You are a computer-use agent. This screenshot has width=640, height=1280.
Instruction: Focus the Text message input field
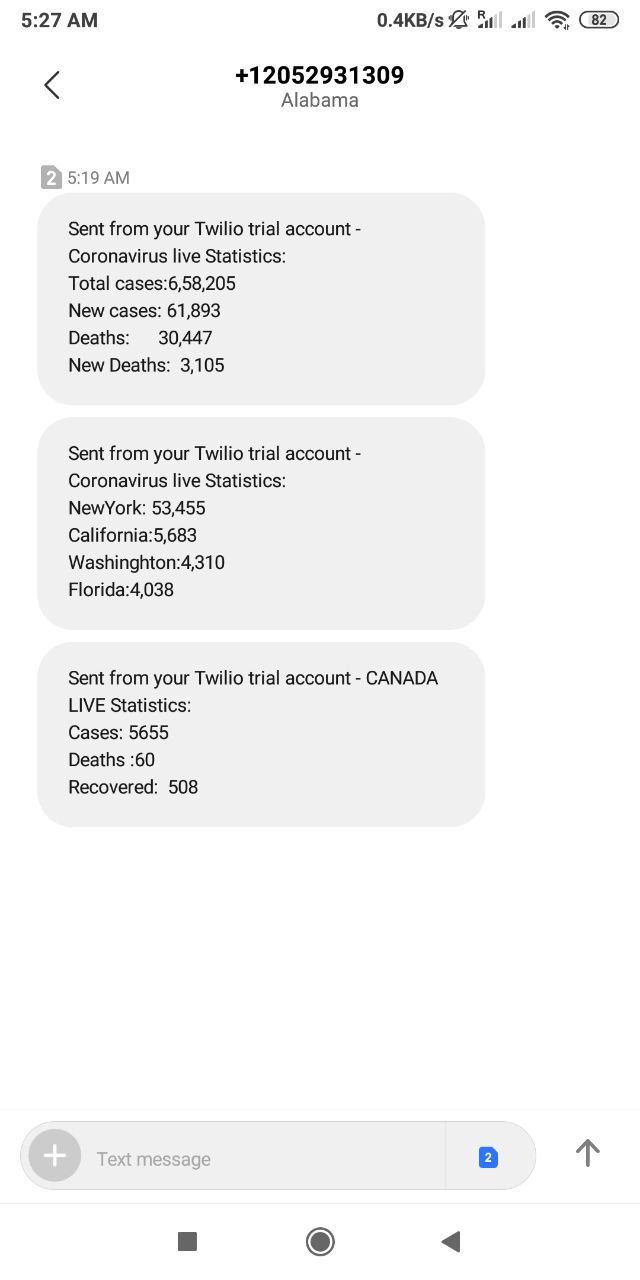[x=260, y=1159]
